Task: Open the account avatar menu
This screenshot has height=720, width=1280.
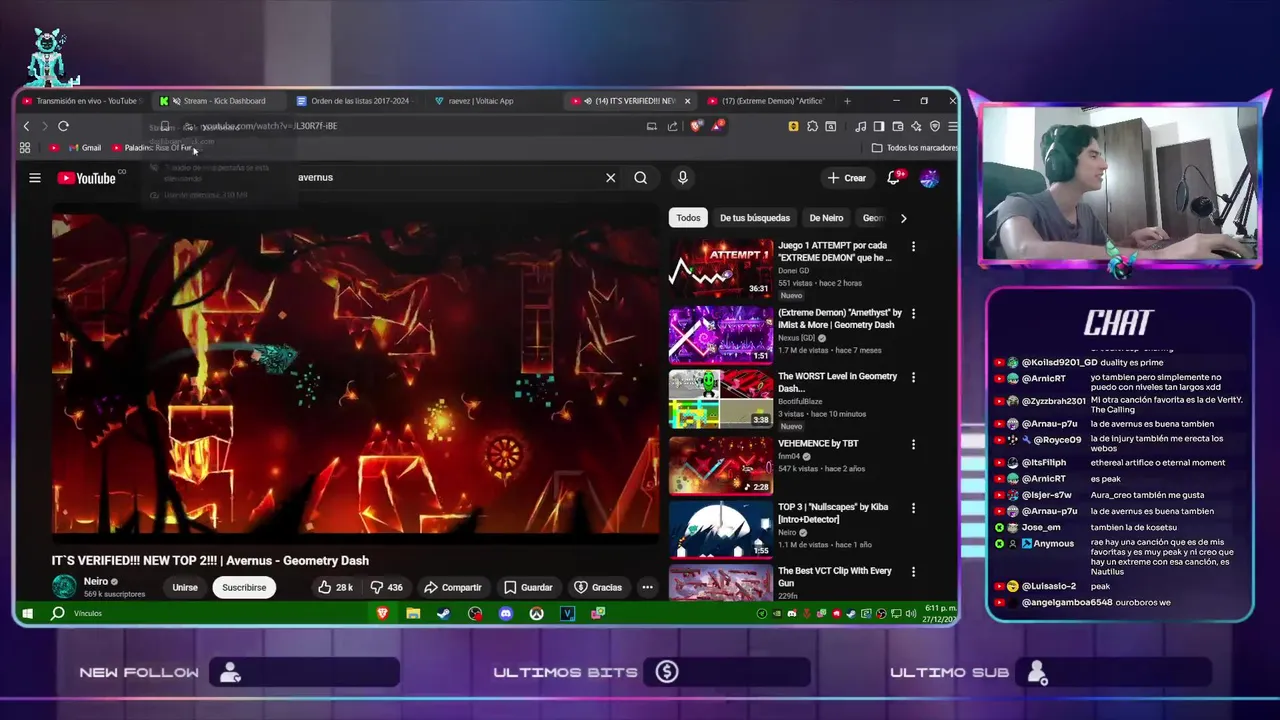Action: point(929,178)
